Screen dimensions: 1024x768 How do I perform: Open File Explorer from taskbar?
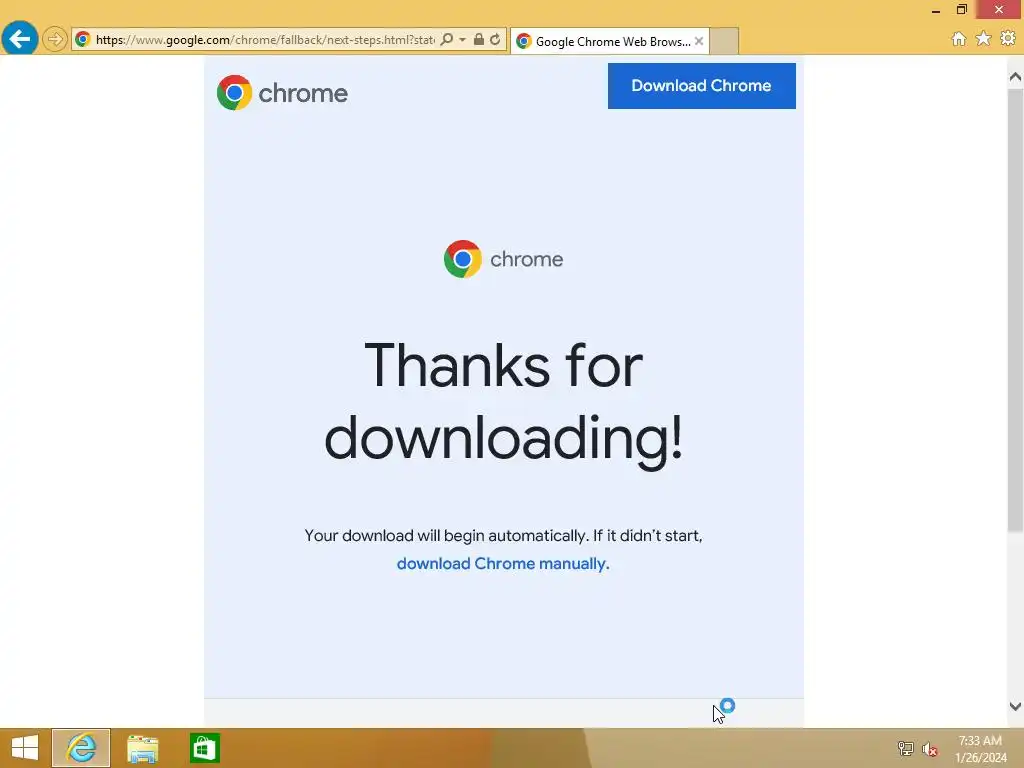tap(142, 748)
